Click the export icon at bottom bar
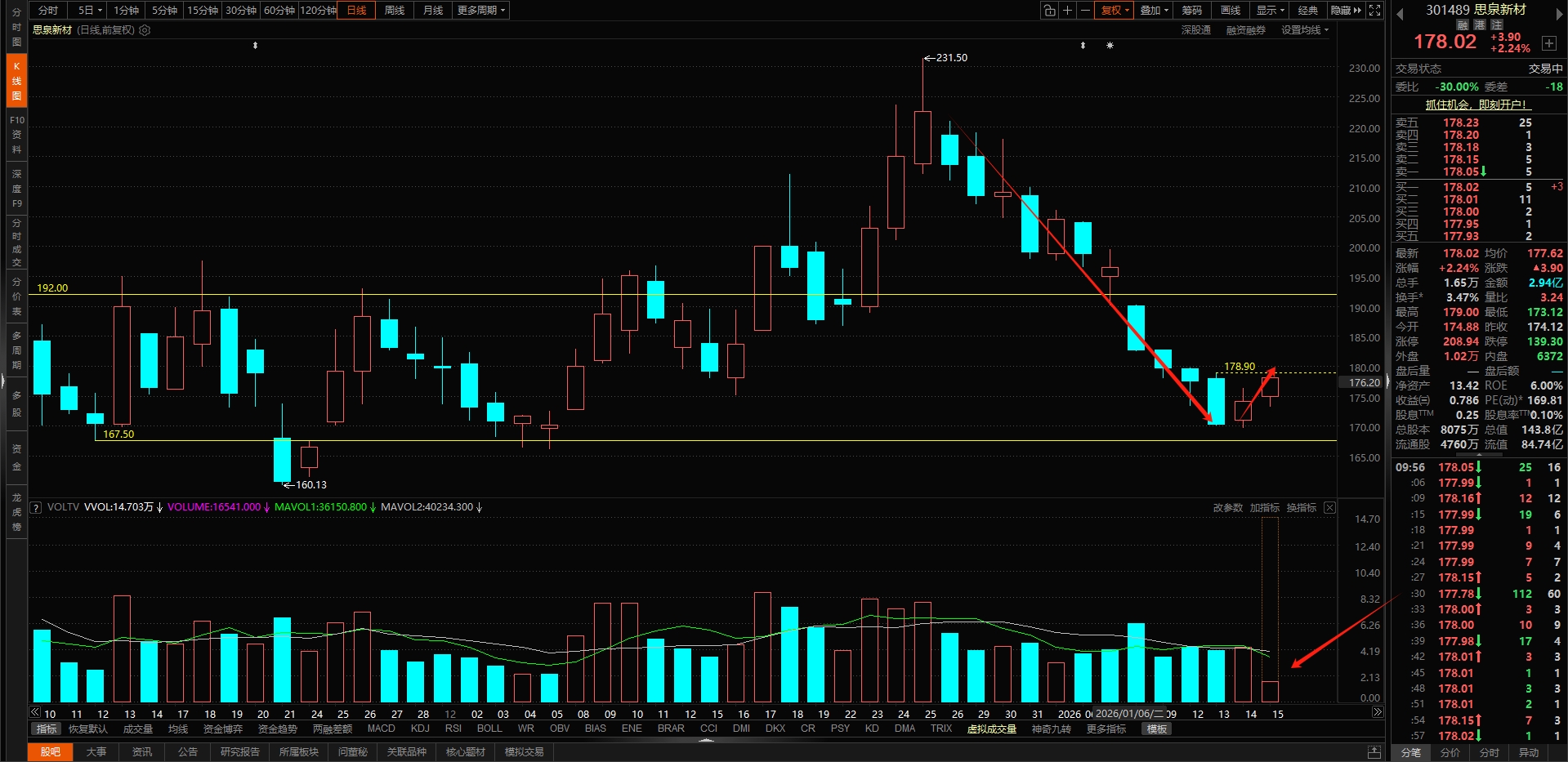The height and width of the screenshot is (762, 1568). coord(1375,751)
